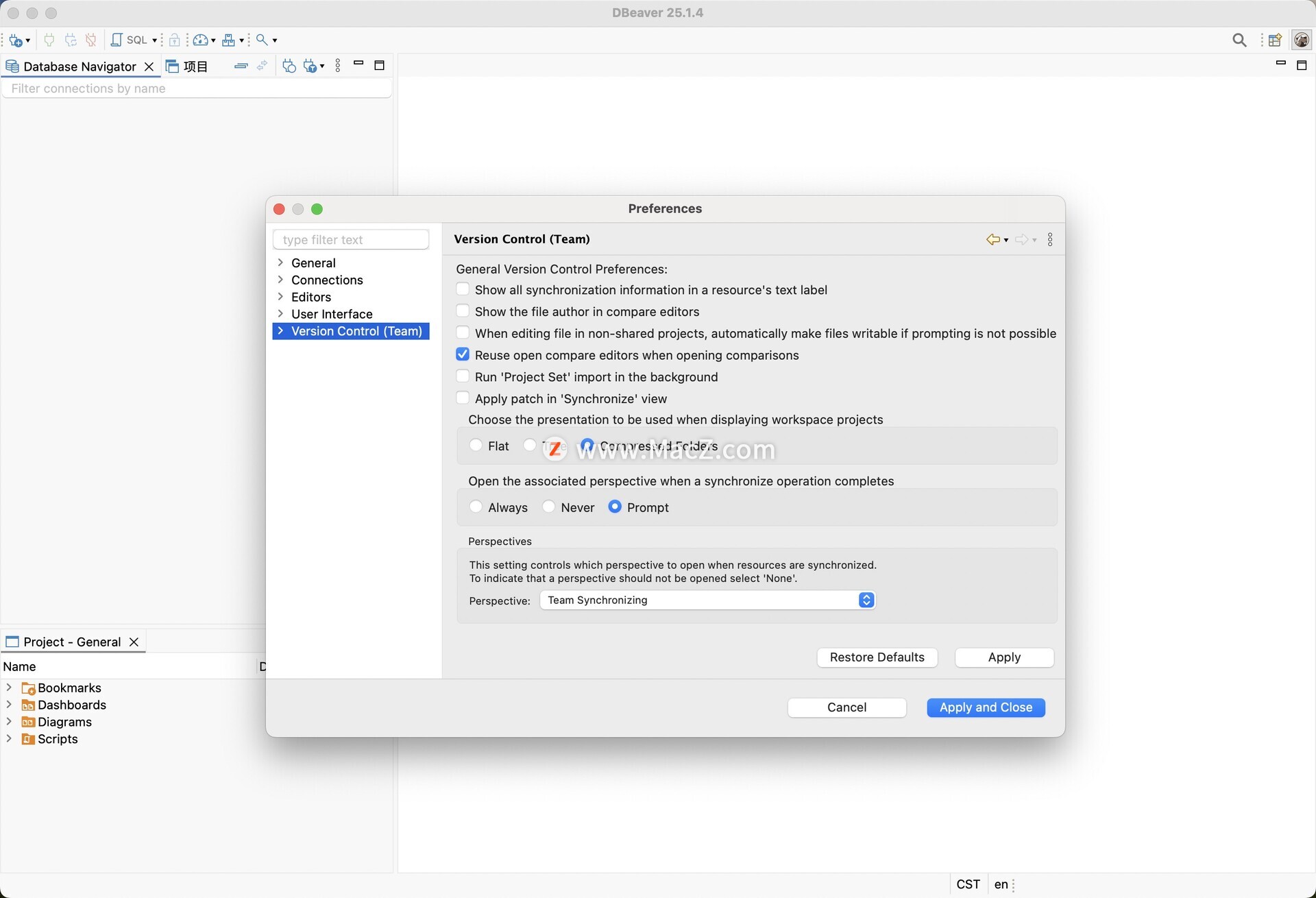Image resolution: width=1316 pixels, height=898 pixels.
Task: Click Apply and Close button
Action: point(986,707)
